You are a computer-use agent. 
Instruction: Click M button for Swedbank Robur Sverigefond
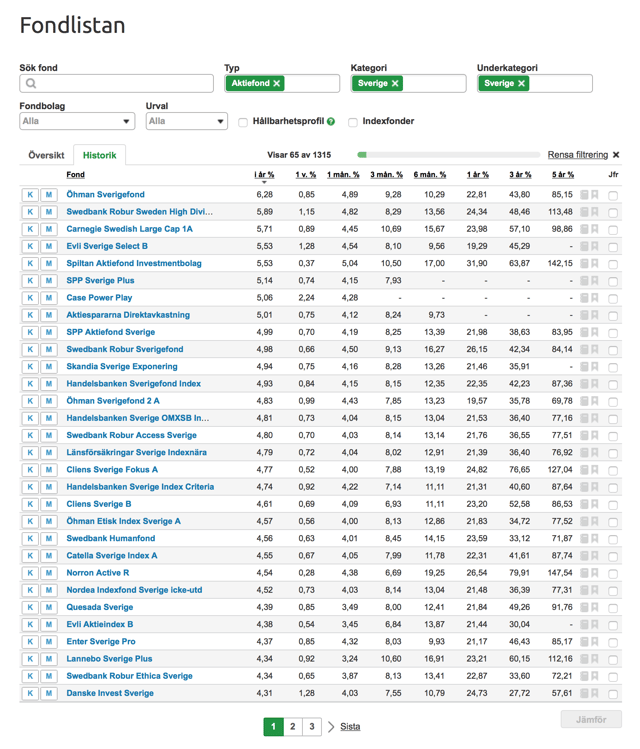pos(49,350)
